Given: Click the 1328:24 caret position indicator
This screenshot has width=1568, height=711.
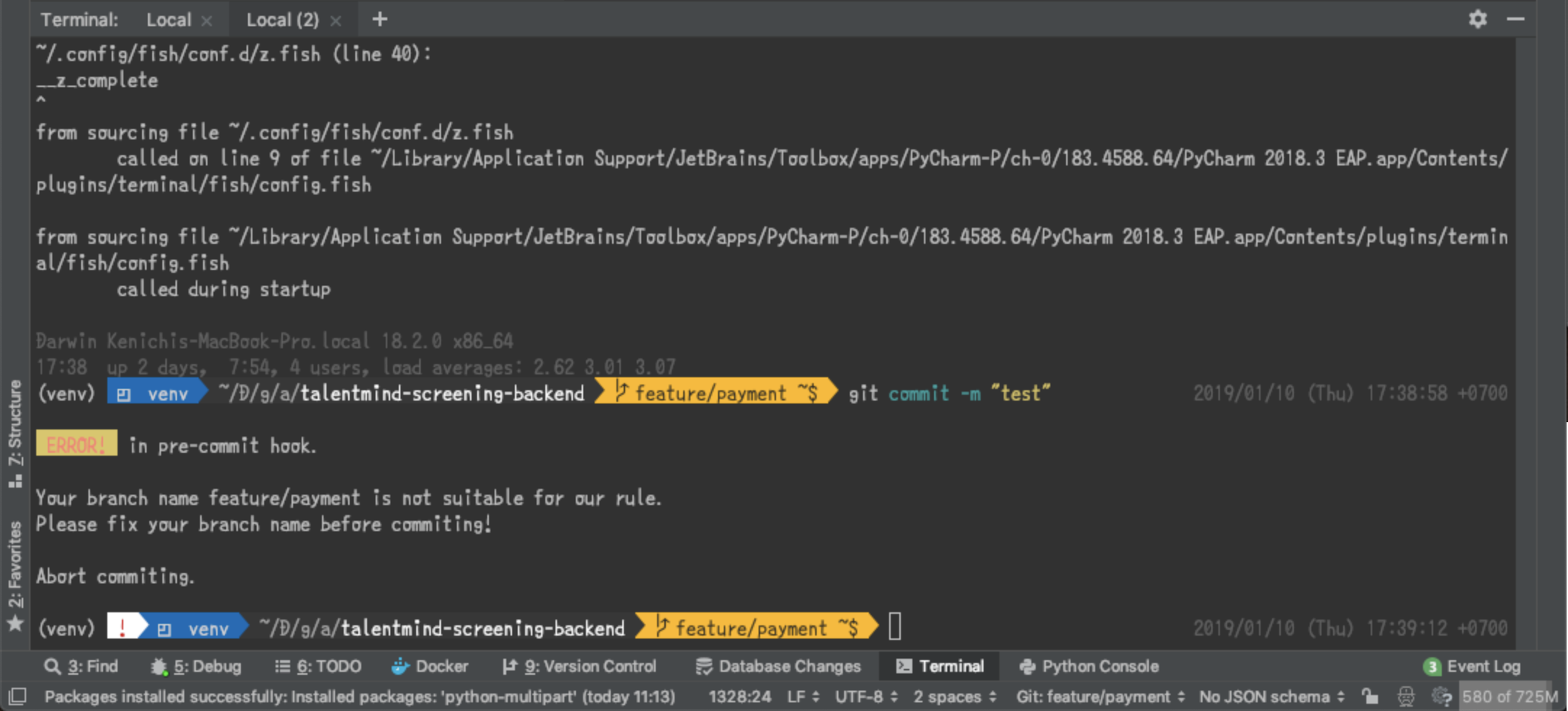Looking at the screenshot, I should [x=740, y=696].
